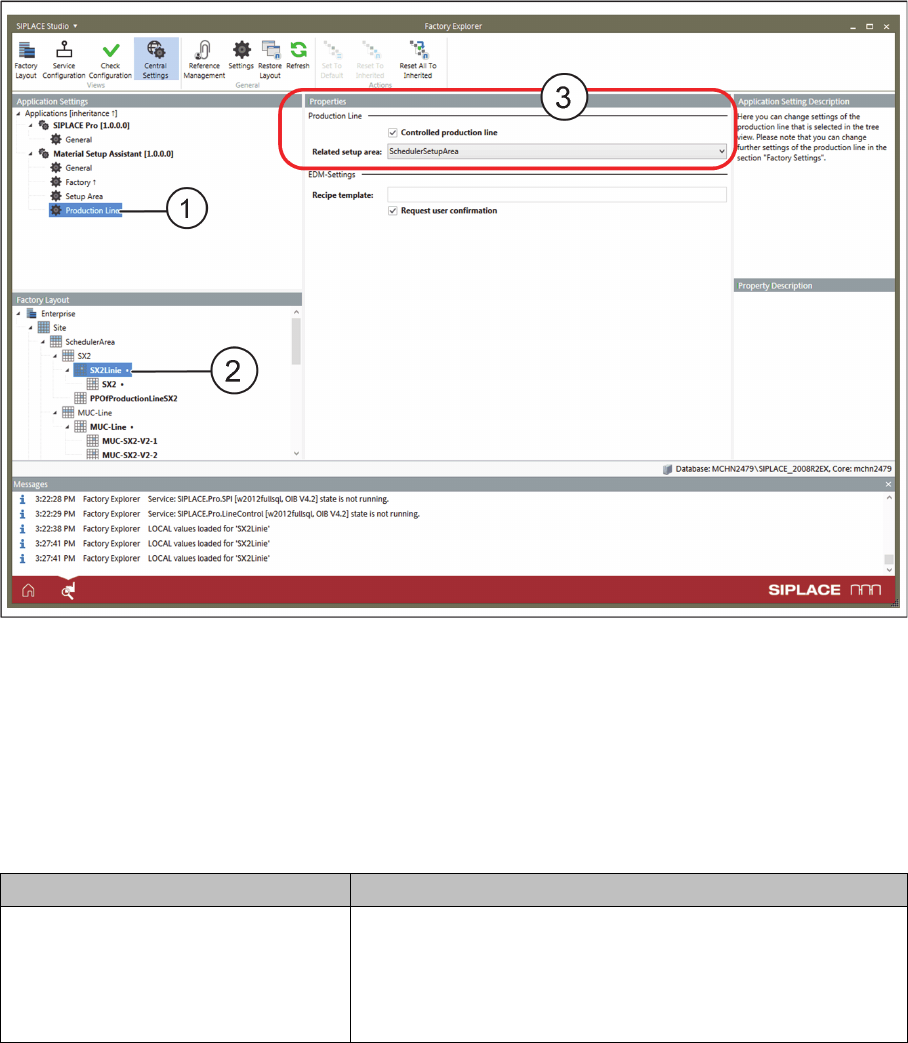Viewport: 908px width, 1043px height.
Task: Select the SchedulerArea node
Action: [x=90, y=342]
